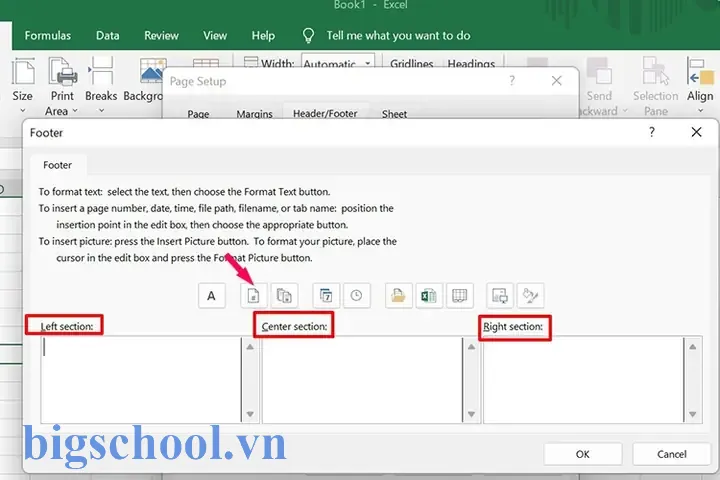Screen dimensions: 720x480
Task: Open the Data ribbon tab
Action: coord(107,35)
